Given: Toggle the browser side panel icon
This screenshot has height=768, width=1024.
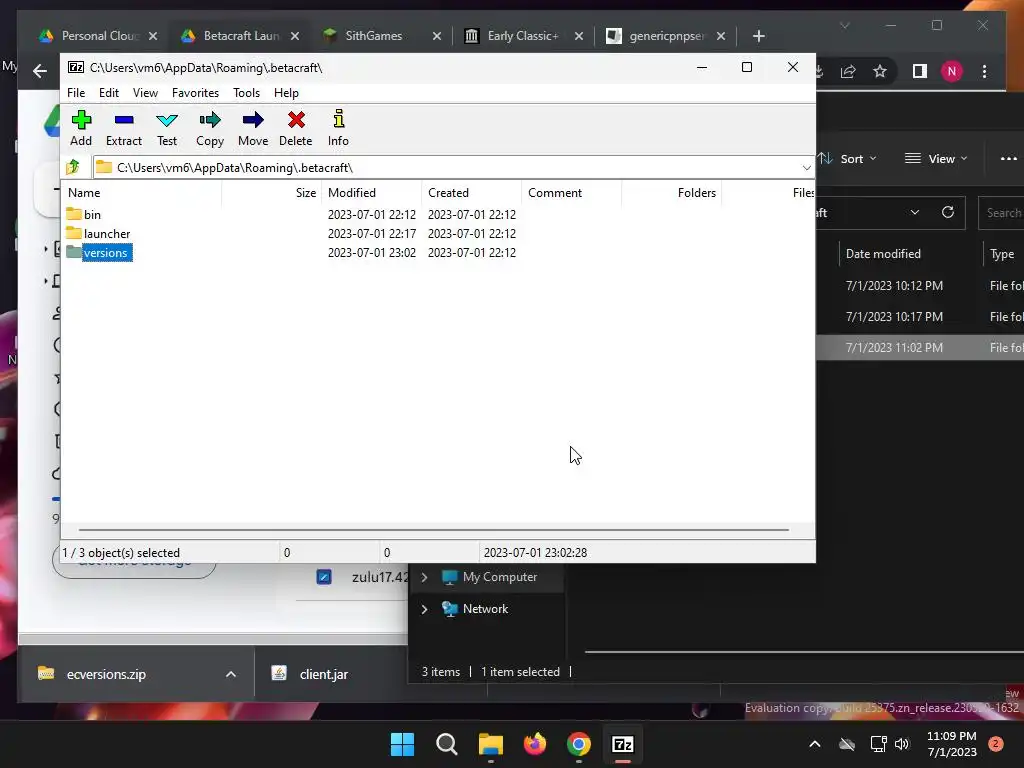Looking at the screenshot, I should coord(920,71).
